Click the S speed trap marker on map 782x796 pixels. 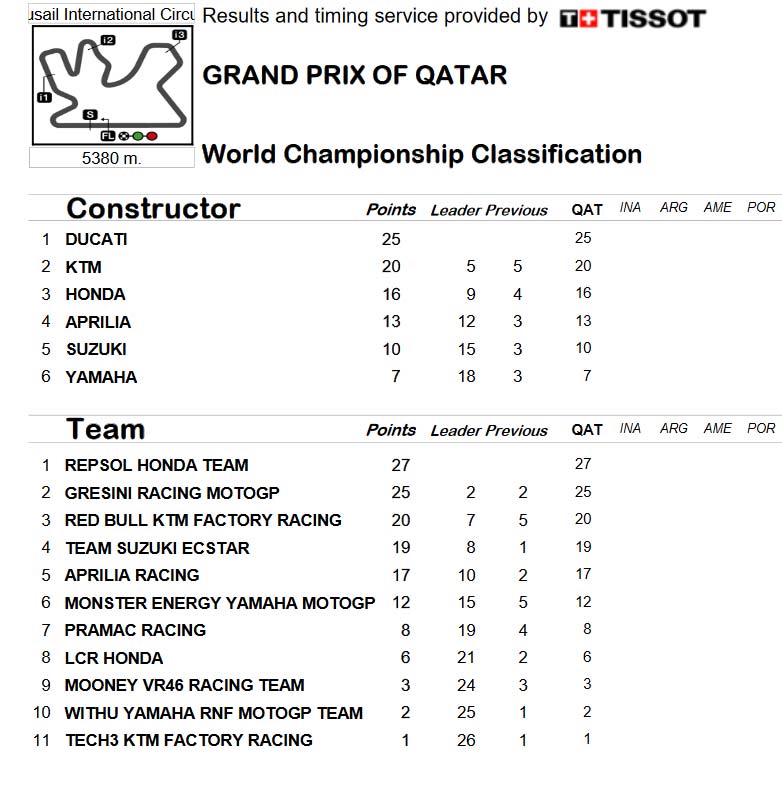coord(90,115)
